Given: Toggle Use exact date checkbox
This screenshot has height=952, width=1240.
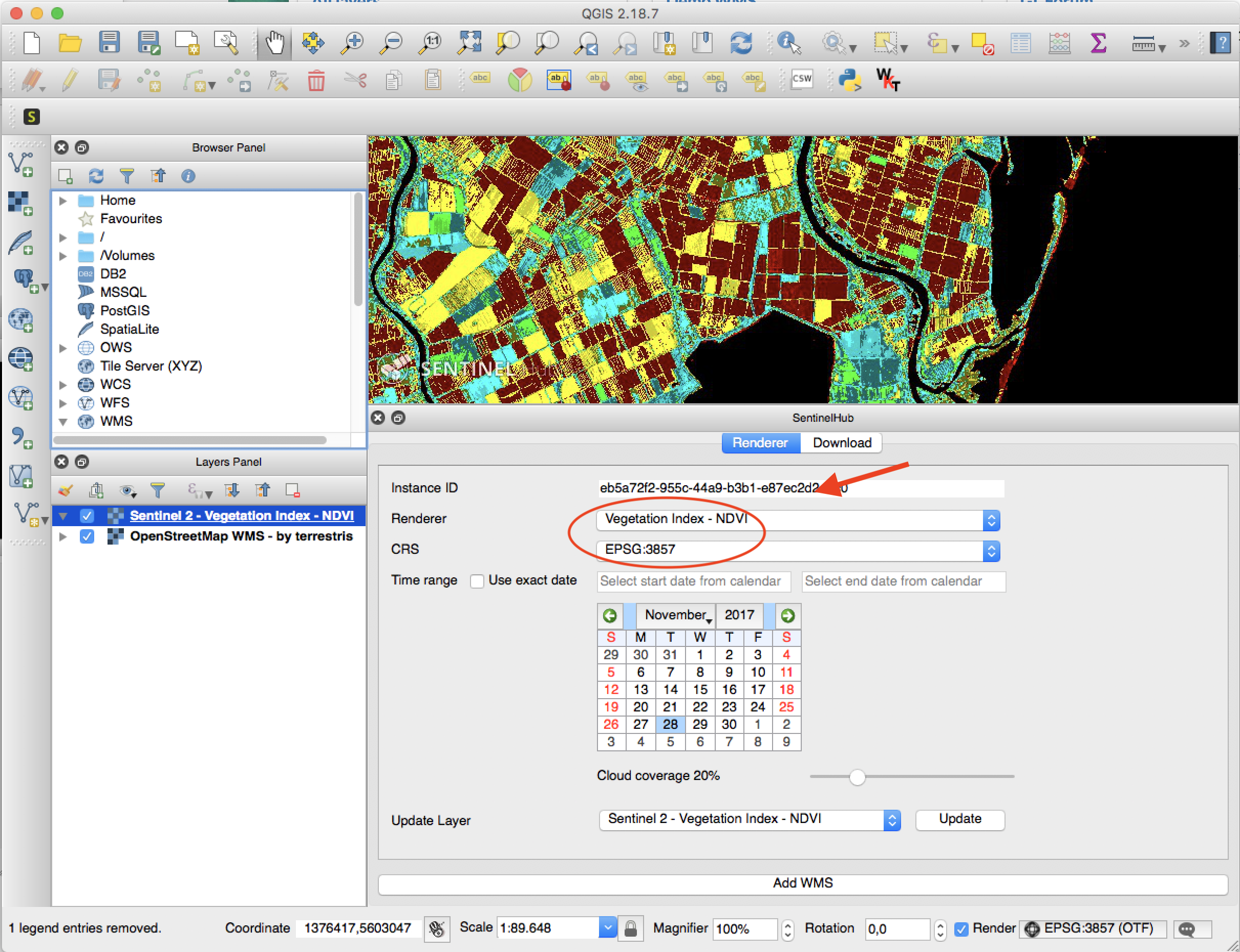Looking at the screenshot, I should pos(477,581).
